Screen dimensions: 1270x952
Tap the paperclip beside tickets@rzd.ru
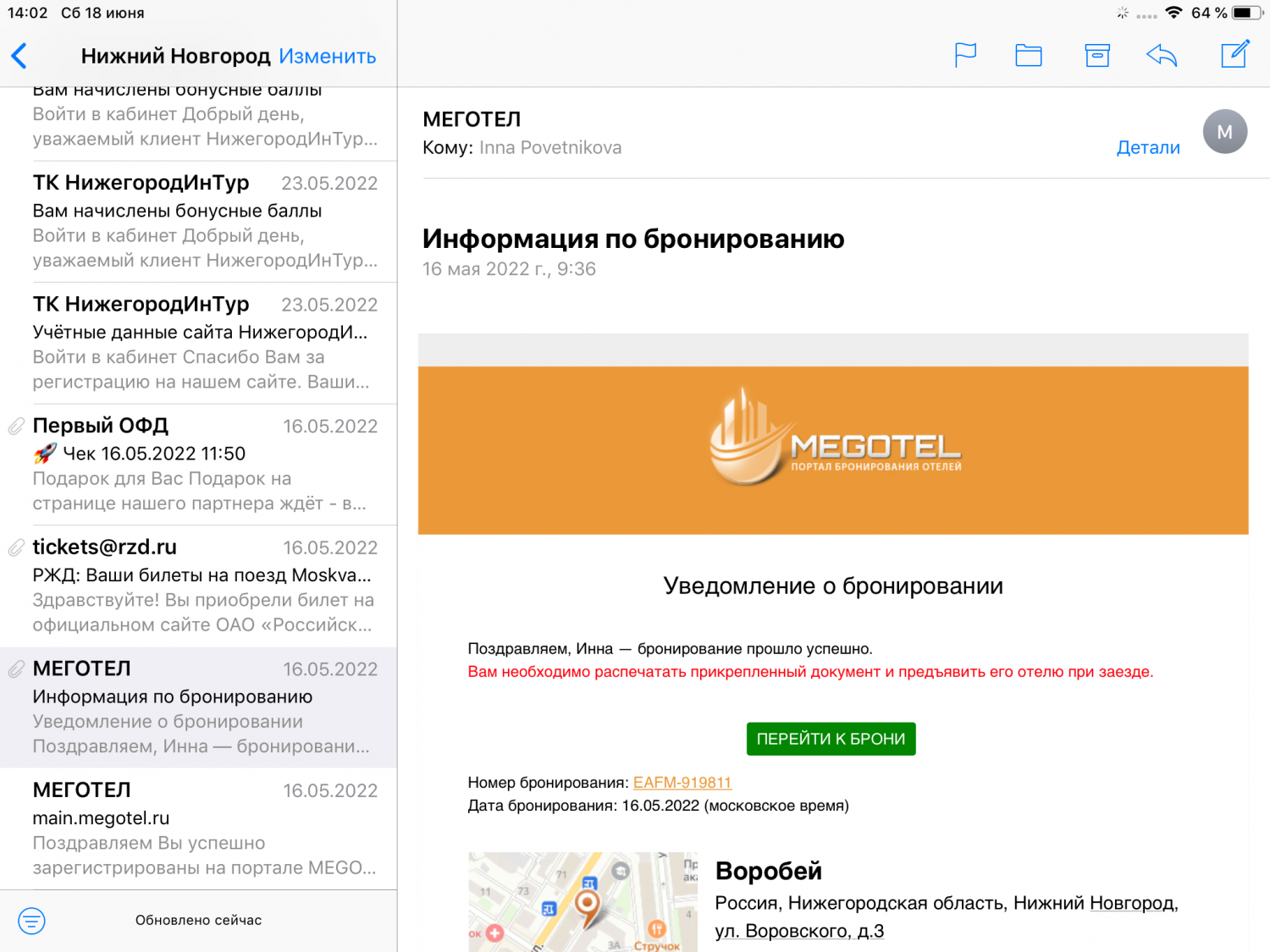click(16, 548)
